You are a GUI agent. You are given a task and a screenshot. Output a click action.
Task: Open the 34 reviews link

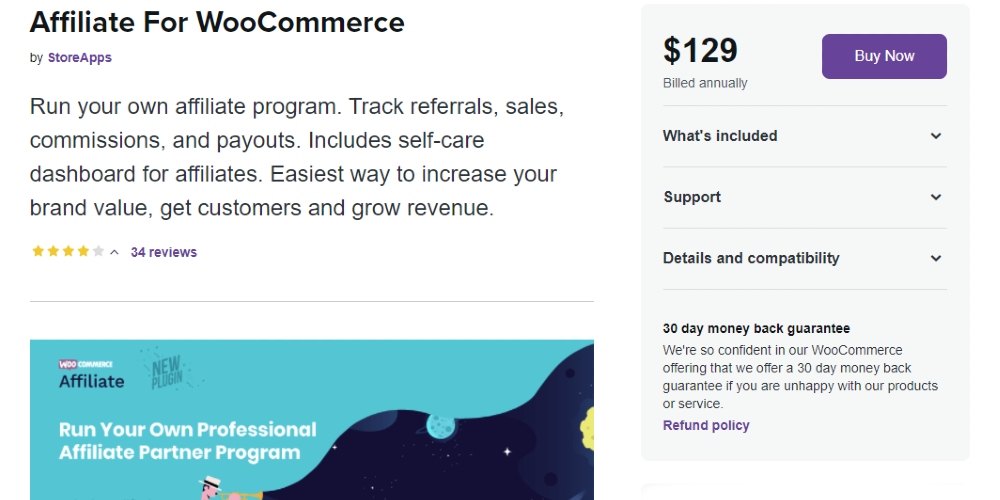[164, 252]
